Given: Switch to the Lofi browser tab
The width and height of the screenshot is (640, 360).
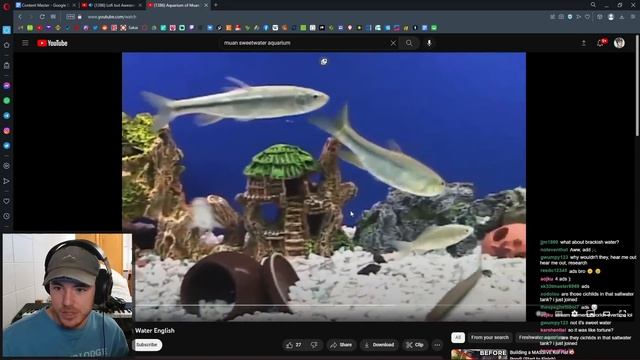Looking at the screenshot, I should pyautogui.click(x=111, y=5).
